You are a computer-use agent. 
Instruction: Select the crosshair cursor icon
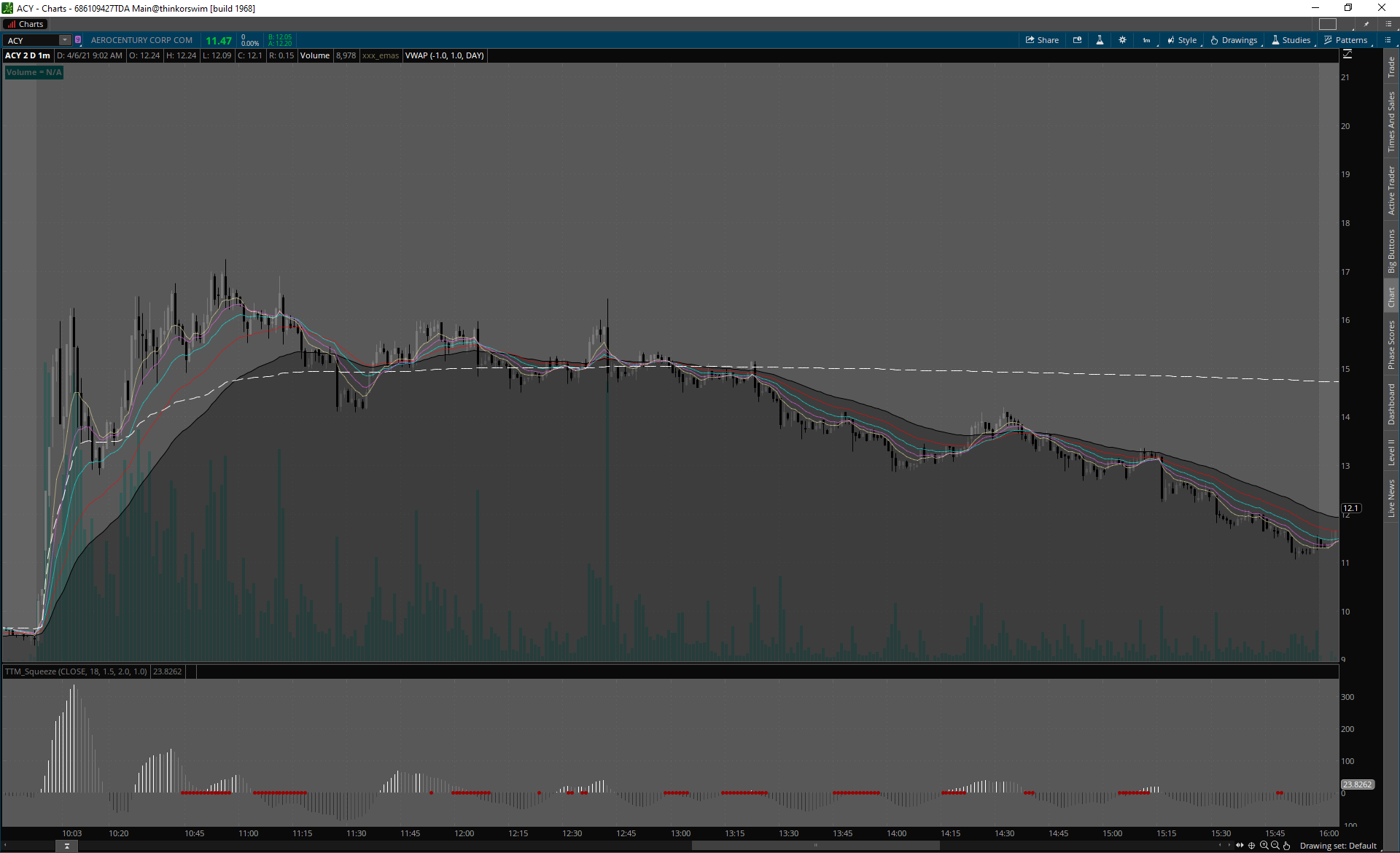[x=1252, y=846]
